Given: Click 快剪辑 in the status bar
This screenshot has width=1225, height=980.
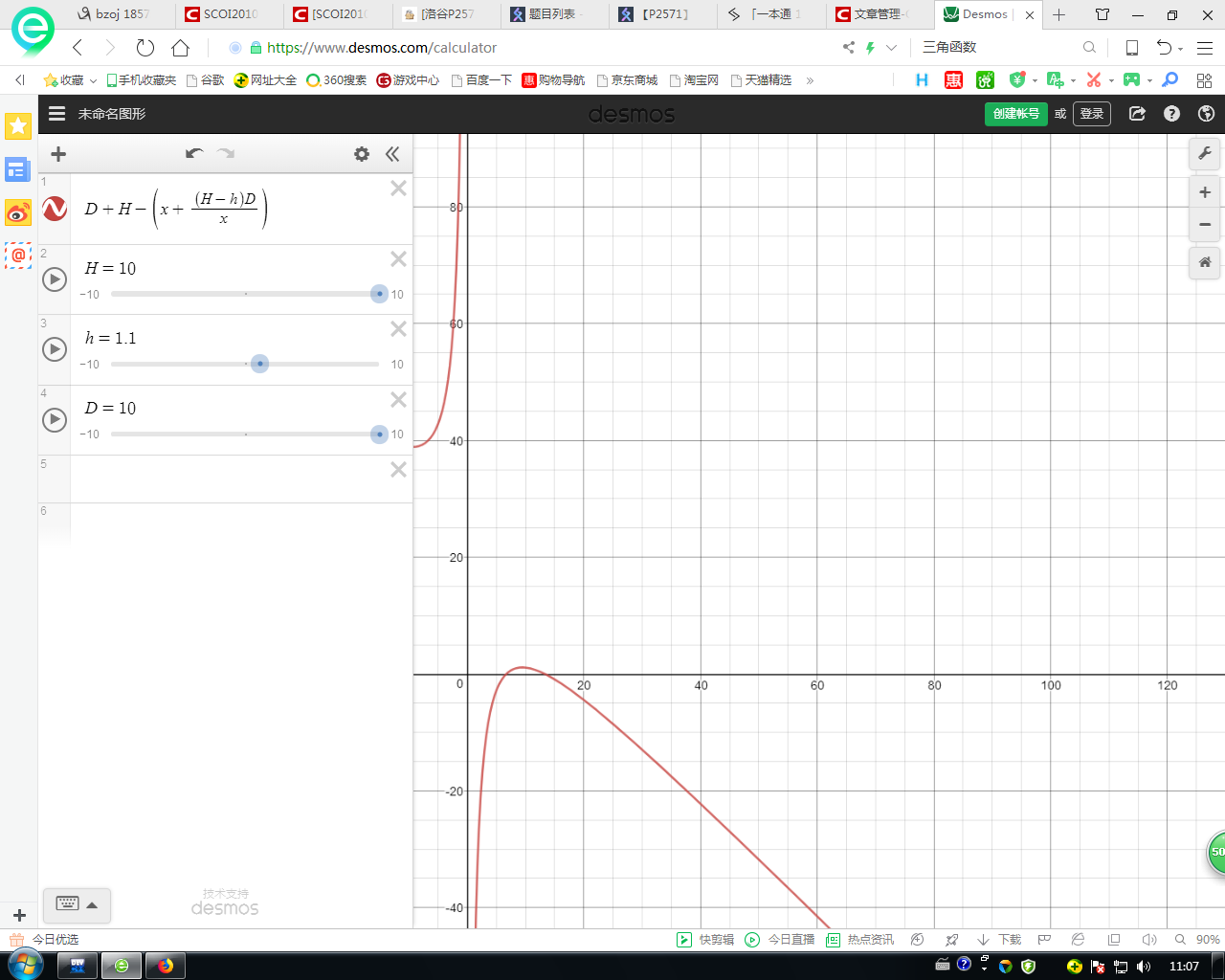Looking at the screenshot, I should pyautogui.click(x=705, y=940).
